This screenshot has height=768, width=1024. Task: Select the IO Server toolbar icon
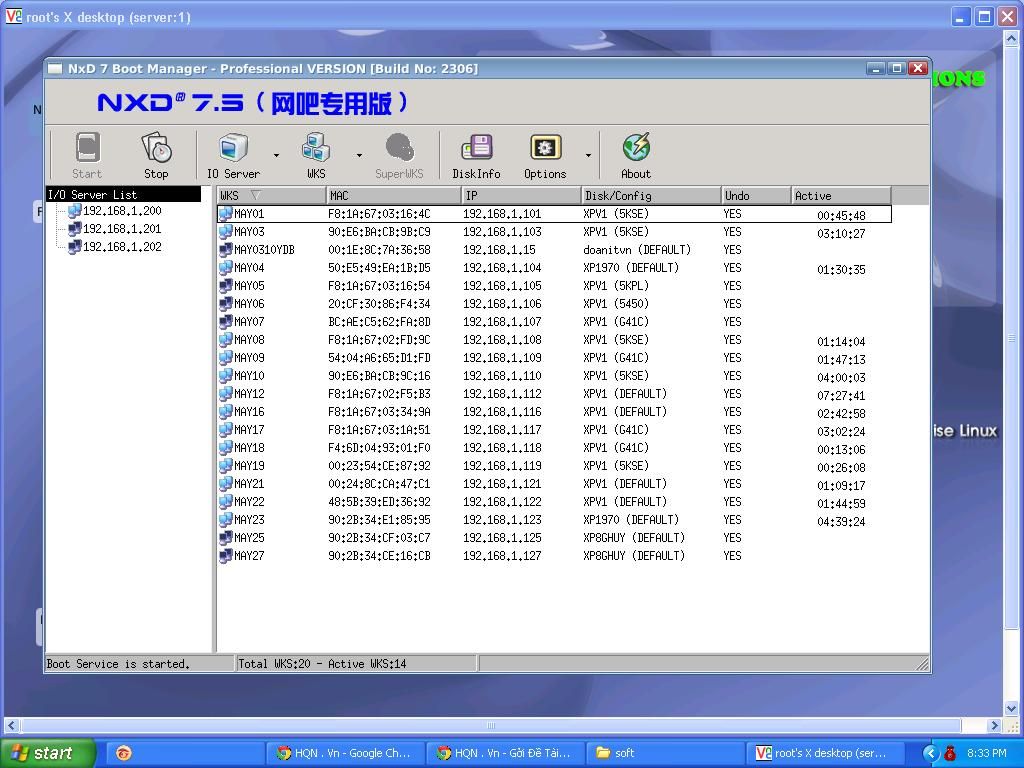point(232,150)
